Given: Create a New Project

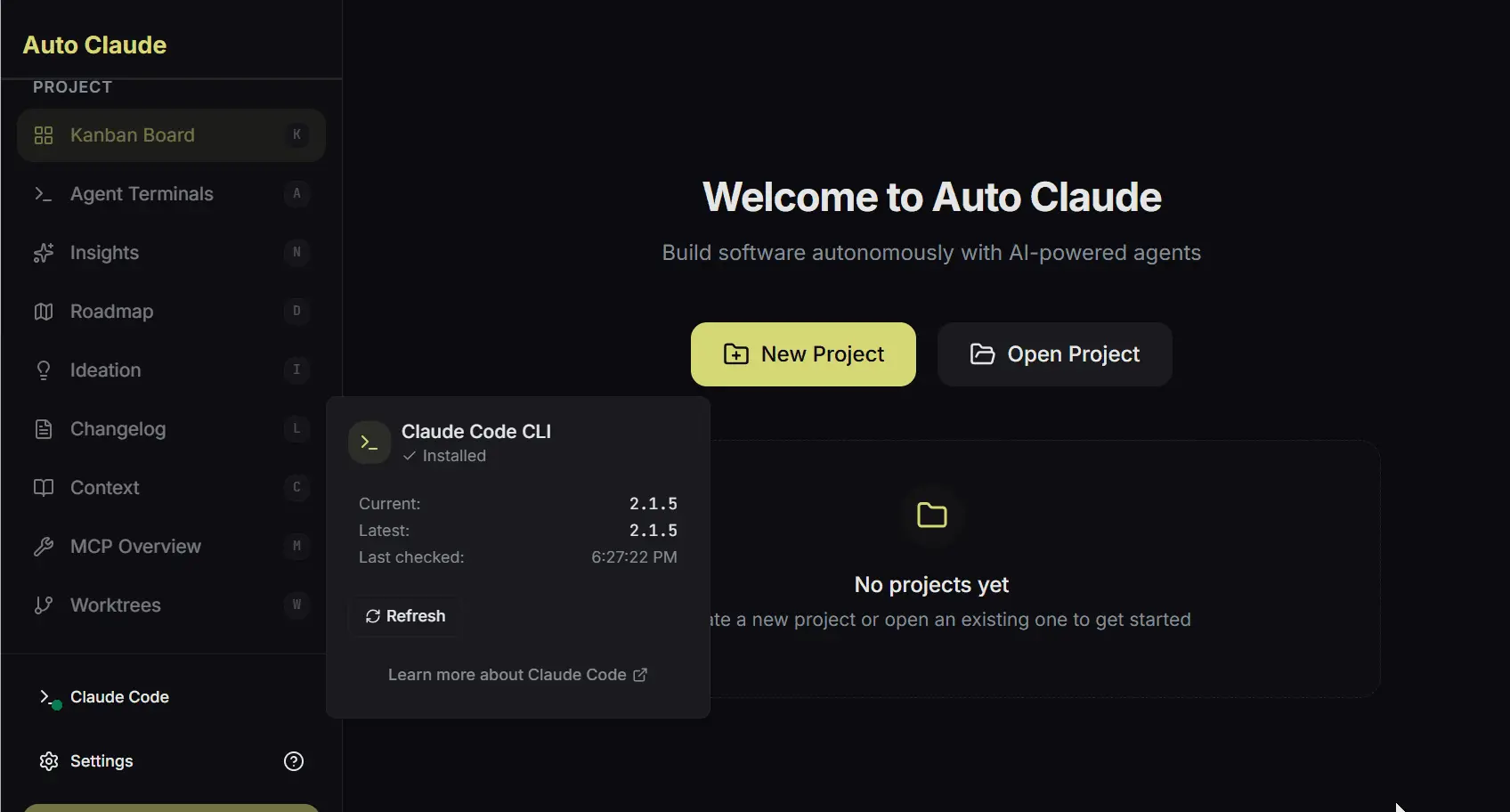Looking at the screenshot, I should (803, 354).
